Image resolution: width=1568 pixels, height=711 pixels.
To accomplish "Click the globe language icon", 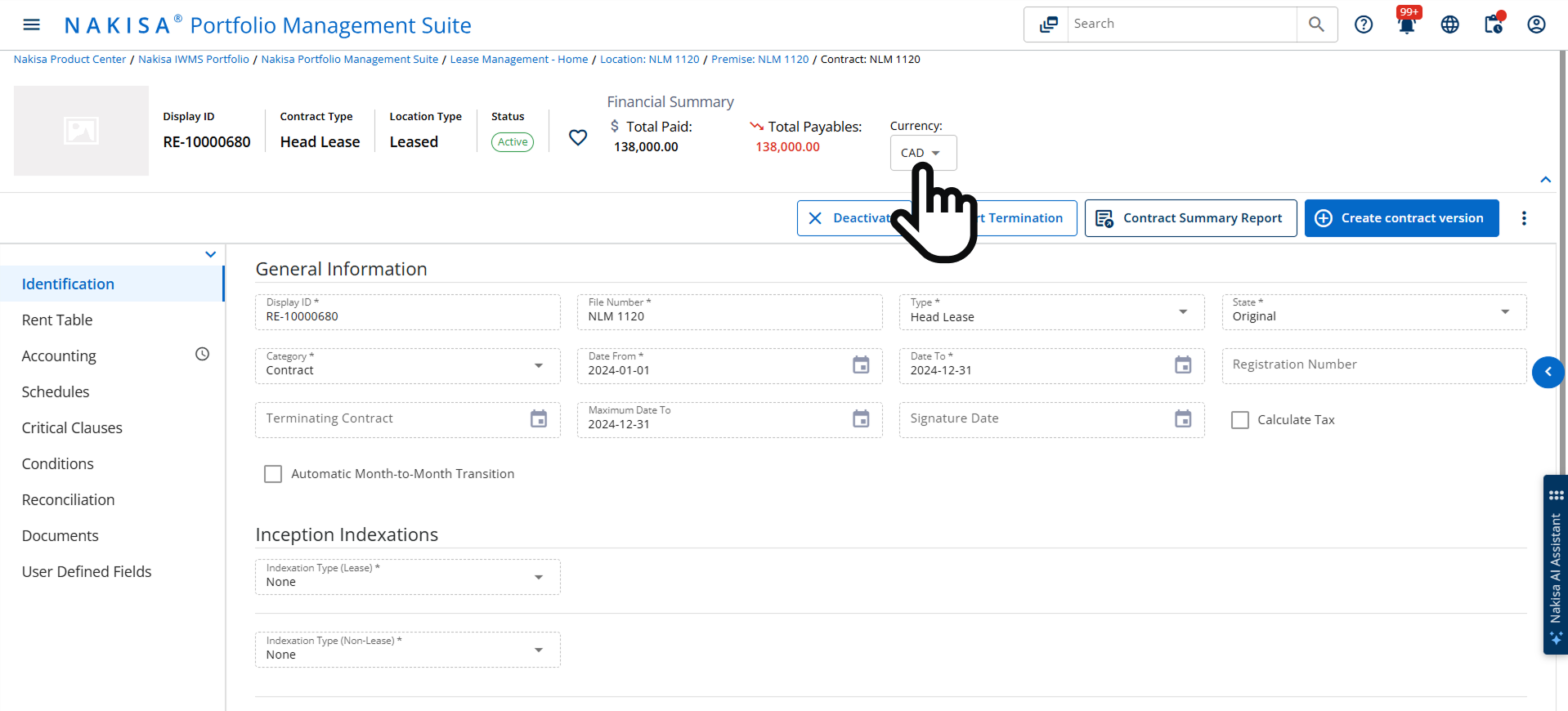I will [x=1450, y=25].
